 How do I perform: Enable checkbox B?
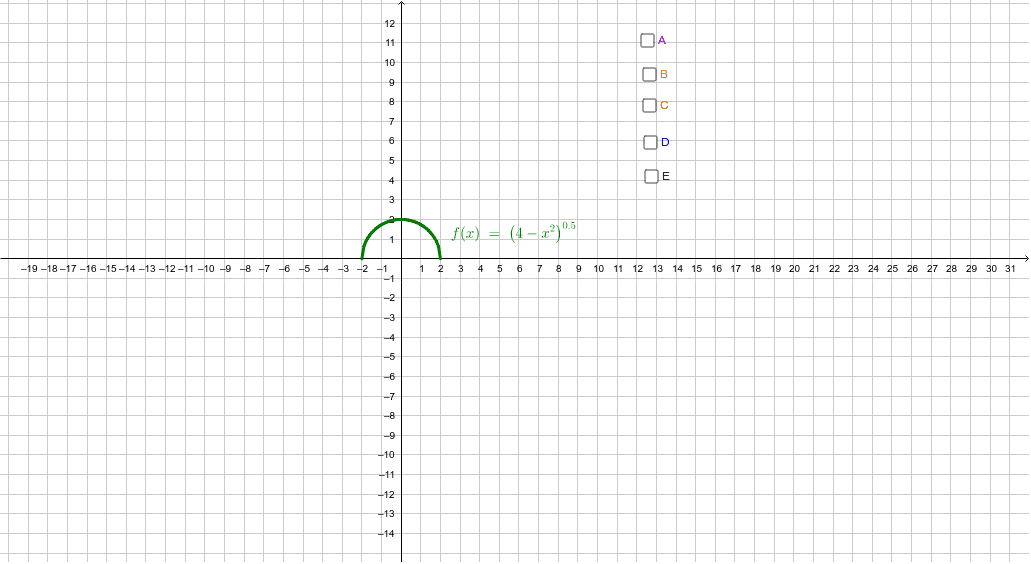coord(649,74)
